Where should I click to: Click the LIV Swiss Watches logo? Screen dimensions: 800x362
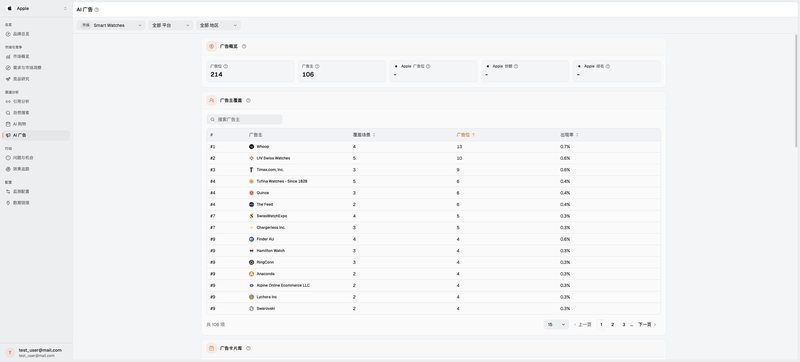(x=252, y=158)
